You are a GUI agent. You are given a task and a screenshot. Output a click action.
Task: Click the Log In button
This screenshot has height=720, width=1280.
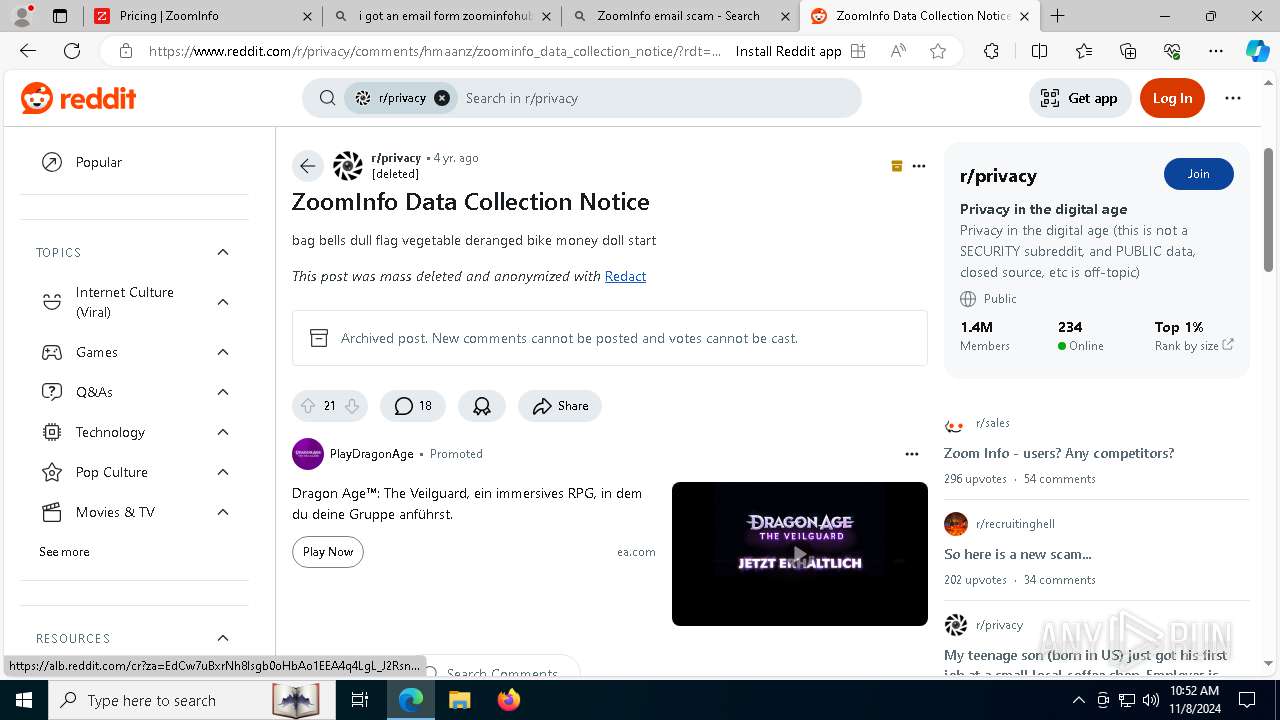(1172, 98)
